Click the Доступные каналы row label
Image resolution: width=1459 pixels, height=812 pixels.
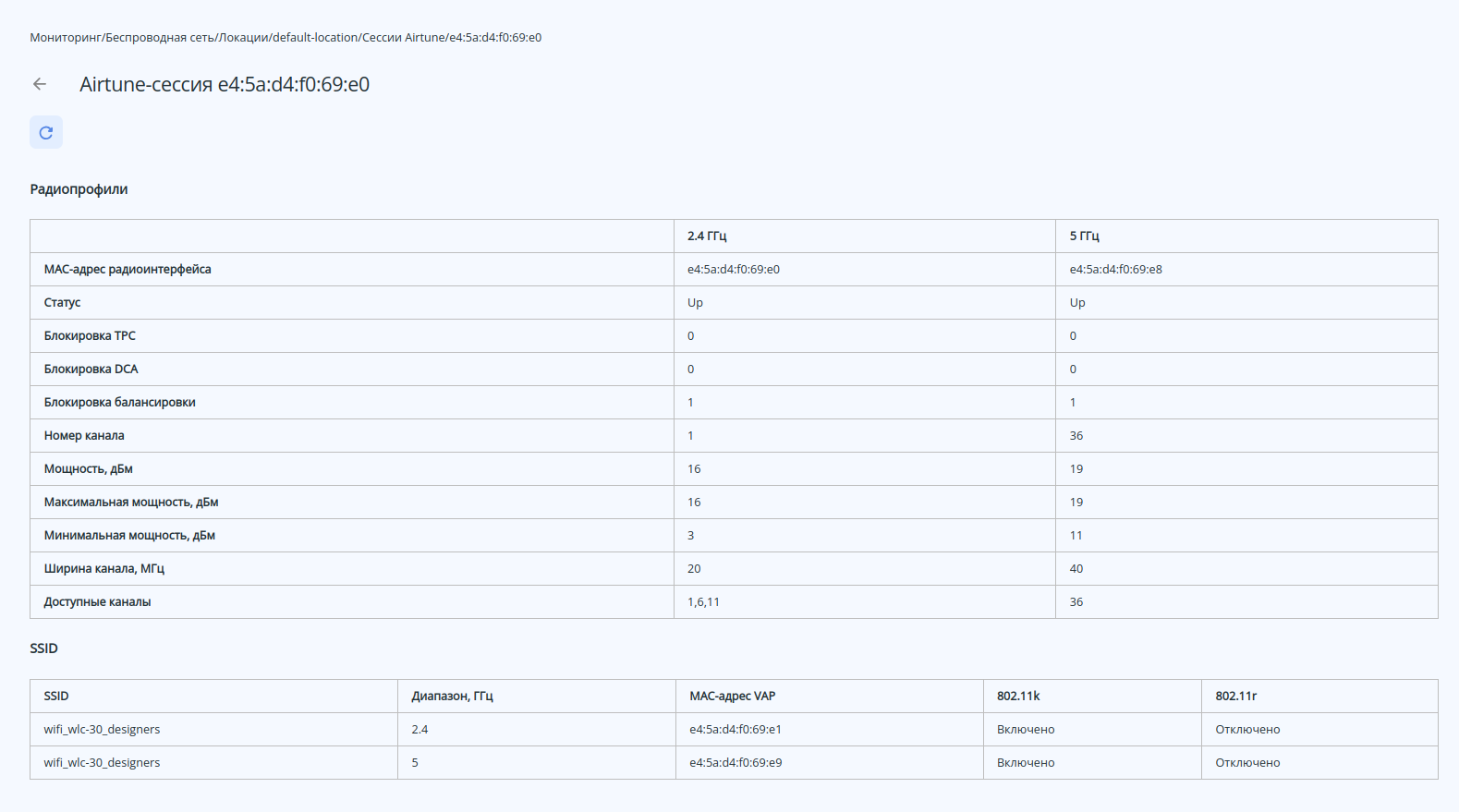tap(97, 602)
